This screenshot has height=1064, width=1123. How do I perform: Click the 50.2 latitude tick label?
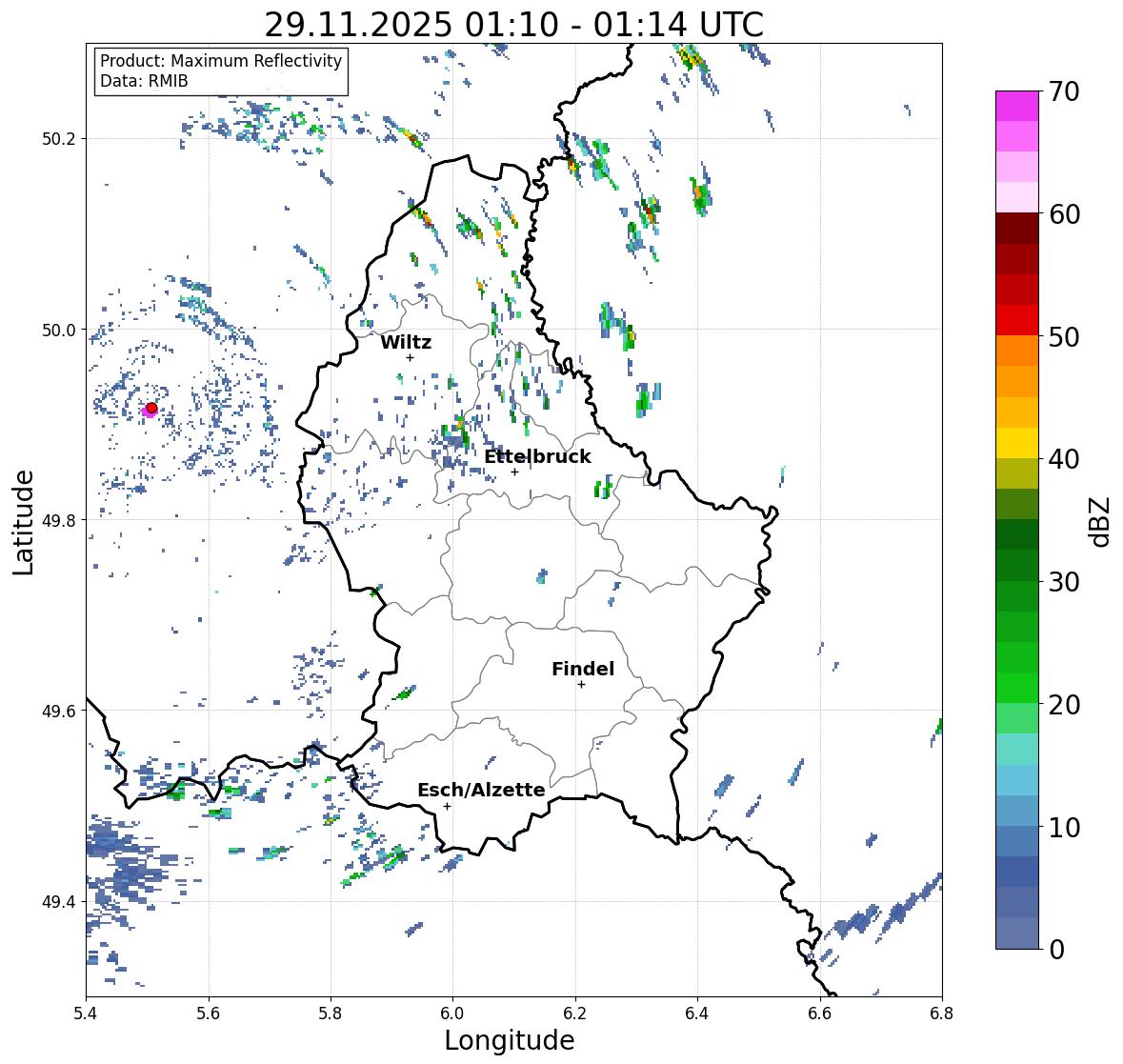tap(59, 139)
